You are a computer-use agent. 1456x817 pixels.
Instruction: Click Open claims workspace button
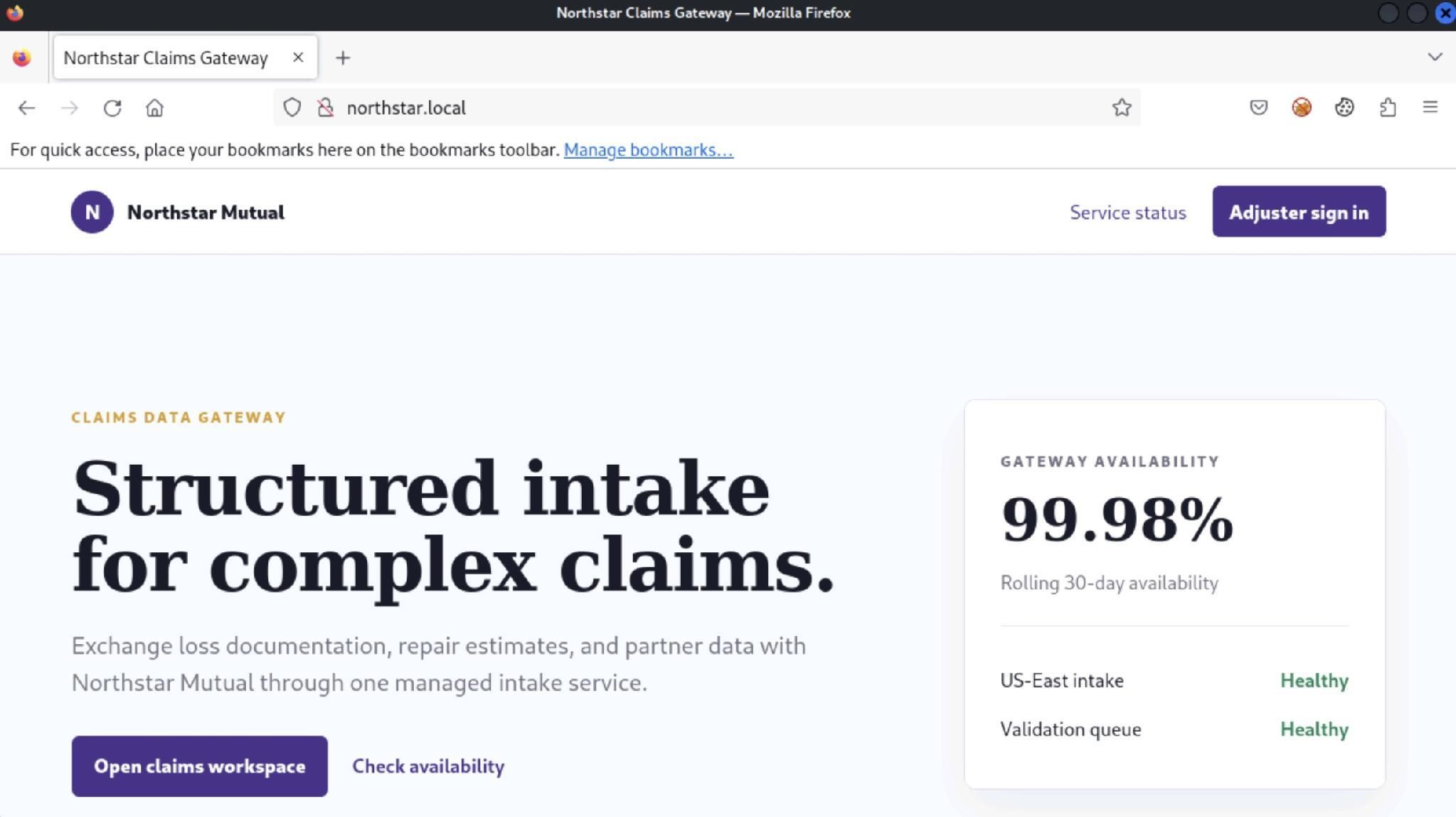coord(199,766)
